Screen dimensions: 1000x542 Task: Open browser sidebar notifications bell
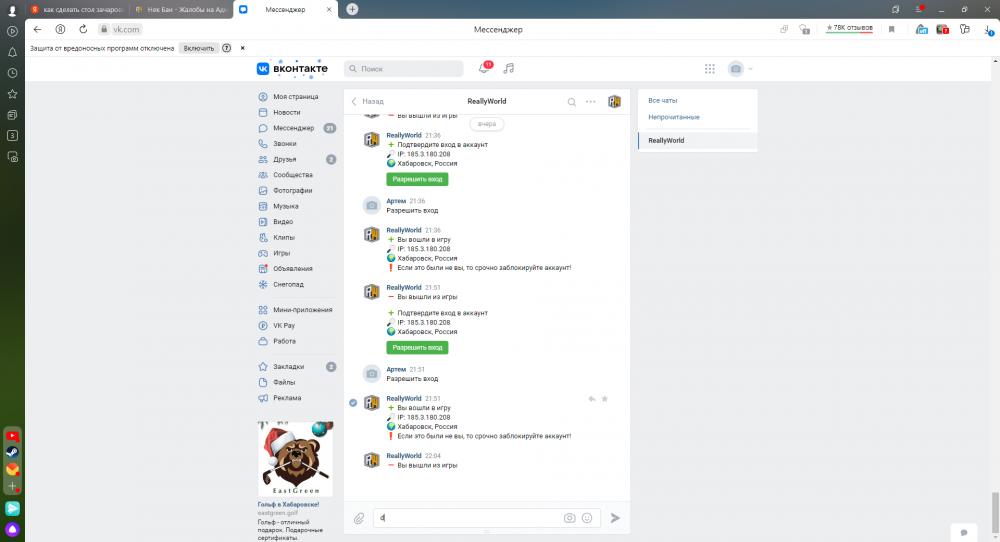12,52
